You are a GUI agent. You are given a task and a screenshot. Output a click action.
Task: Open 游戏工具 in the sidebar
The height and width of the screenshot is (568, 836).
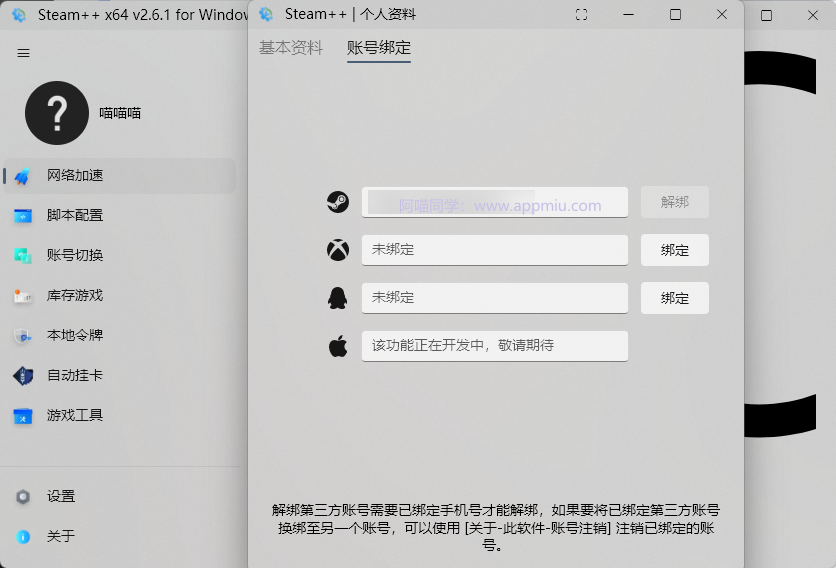119,415
